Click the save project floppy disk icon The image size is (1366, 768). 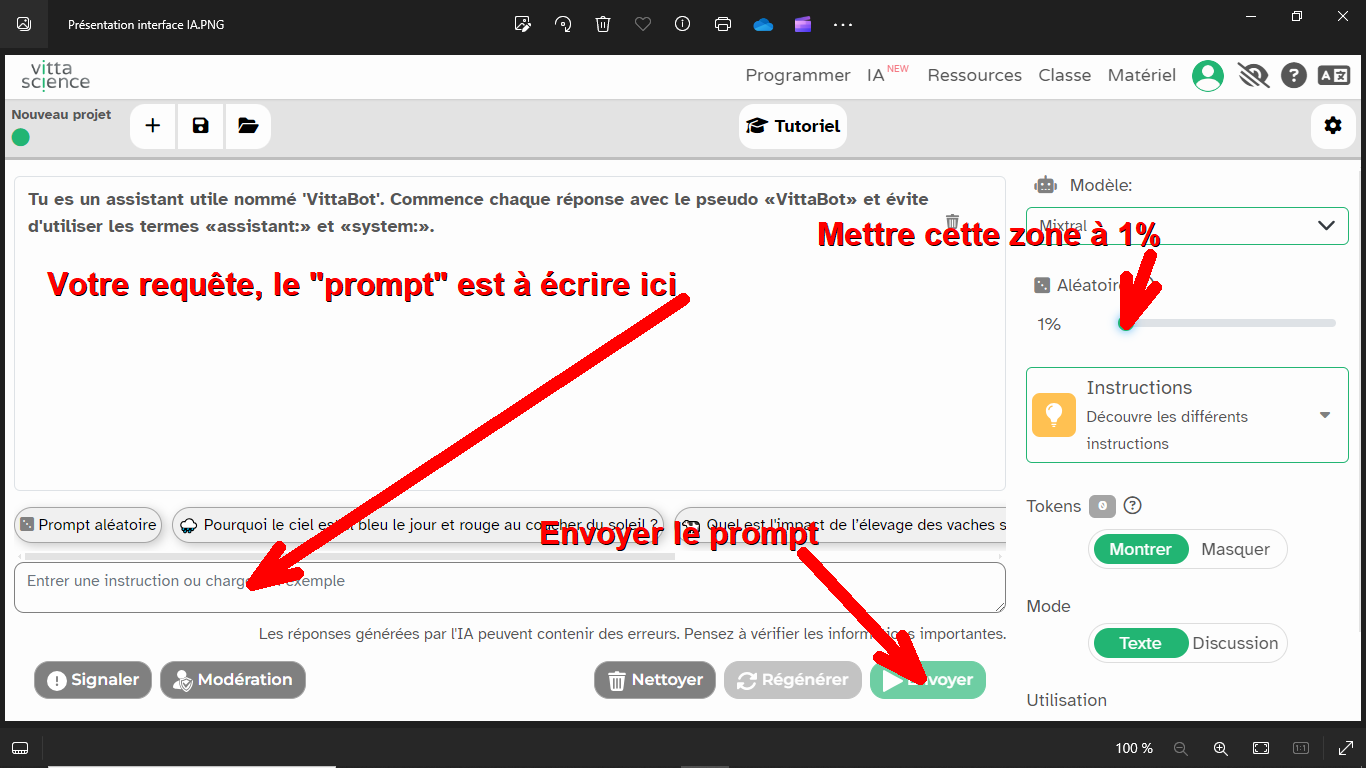click(x=201, y=126)
